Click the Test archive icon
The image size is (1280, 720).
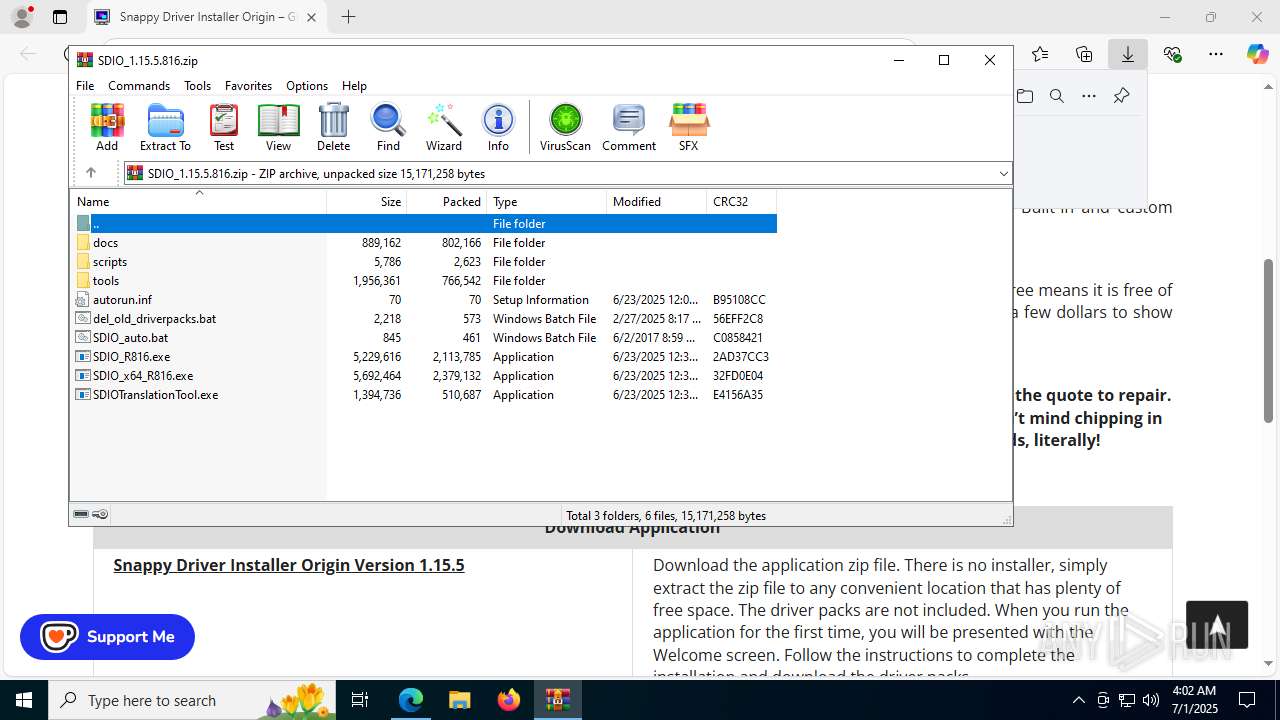pyautogui.click(x=224, y=127)
